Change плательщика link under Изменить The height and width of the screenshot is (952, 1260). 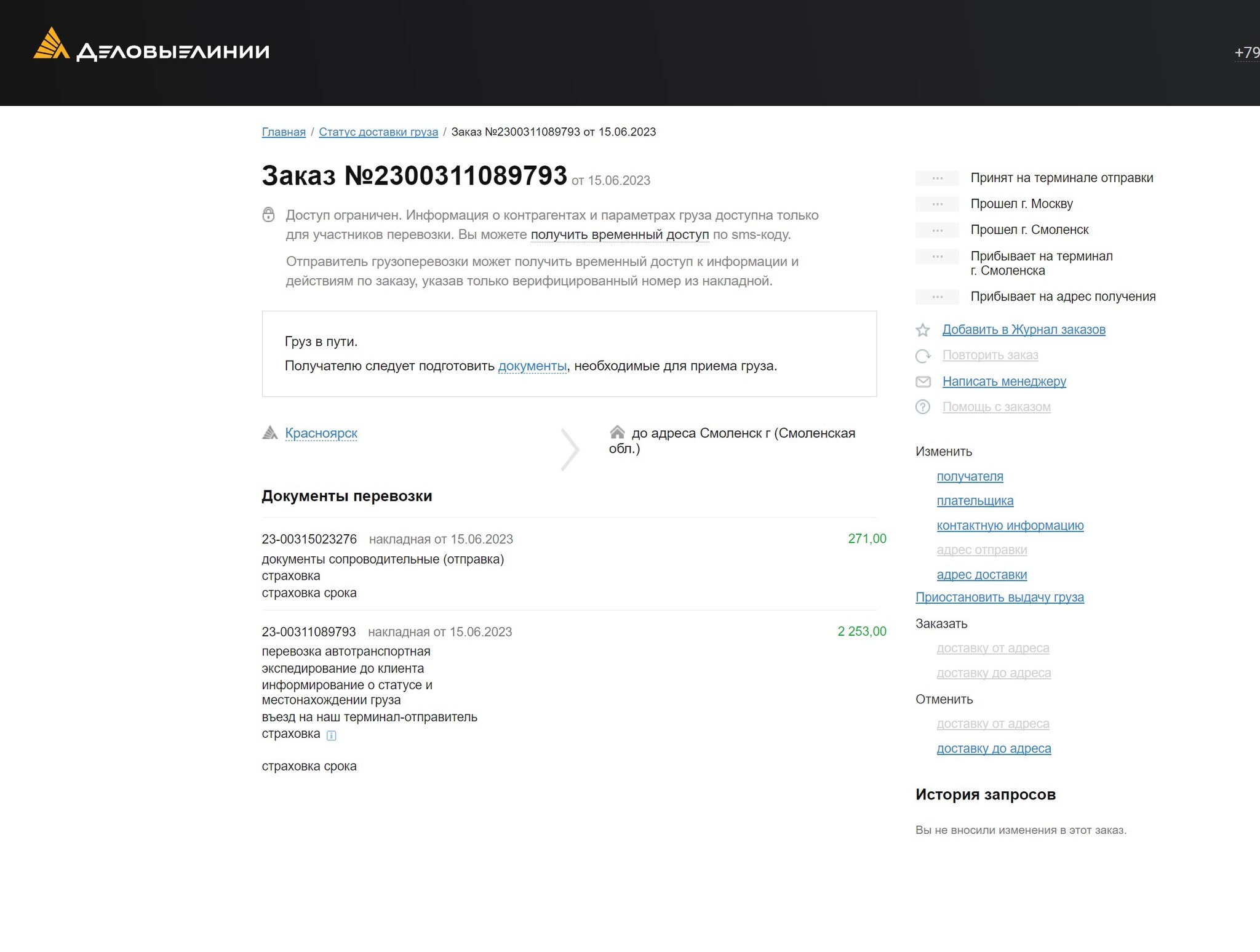click(975, 501)
